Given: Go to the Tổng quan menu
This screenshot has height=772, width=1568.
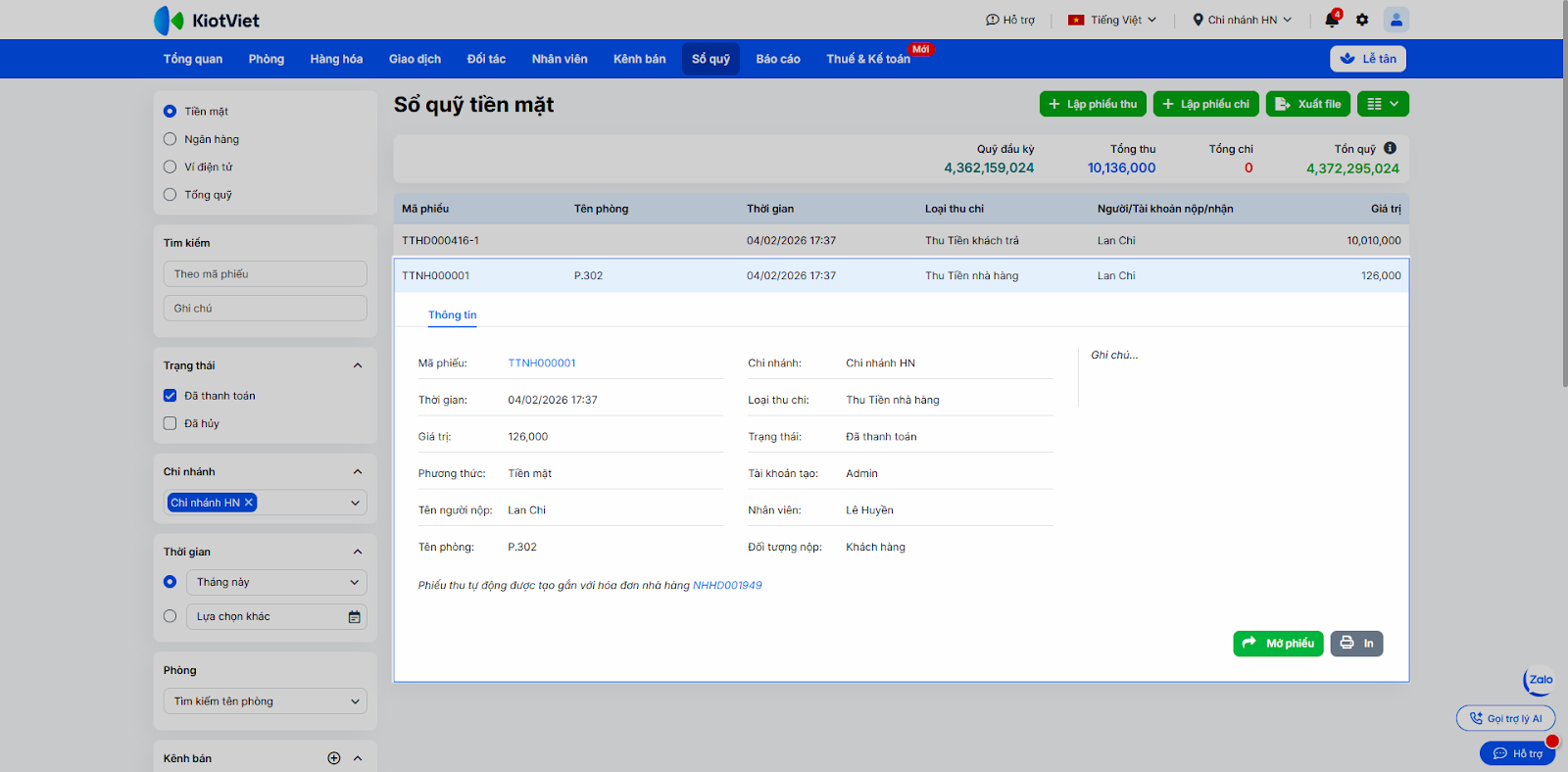Looking at the screenshot, I should pos(193,59).
